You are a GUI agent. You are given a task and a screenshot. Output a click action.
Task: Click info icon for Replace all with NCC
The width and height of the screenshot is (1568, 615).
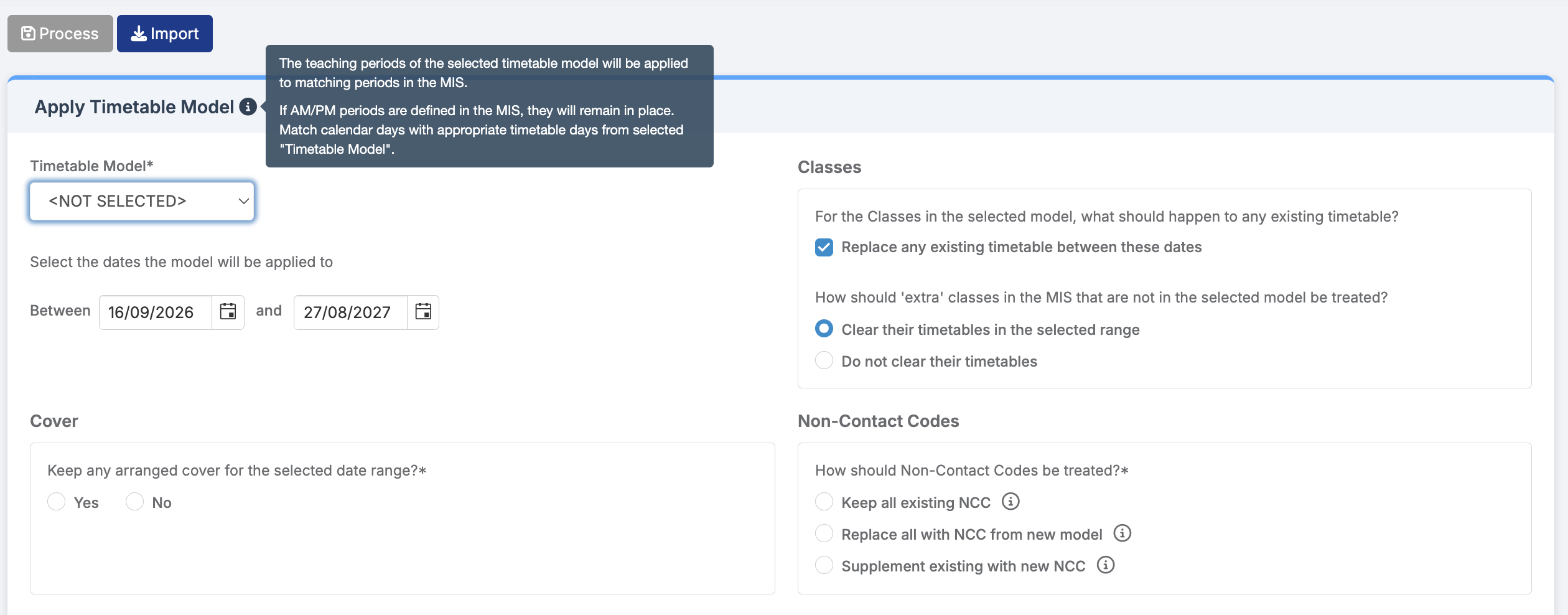(x=1122, y=533)
